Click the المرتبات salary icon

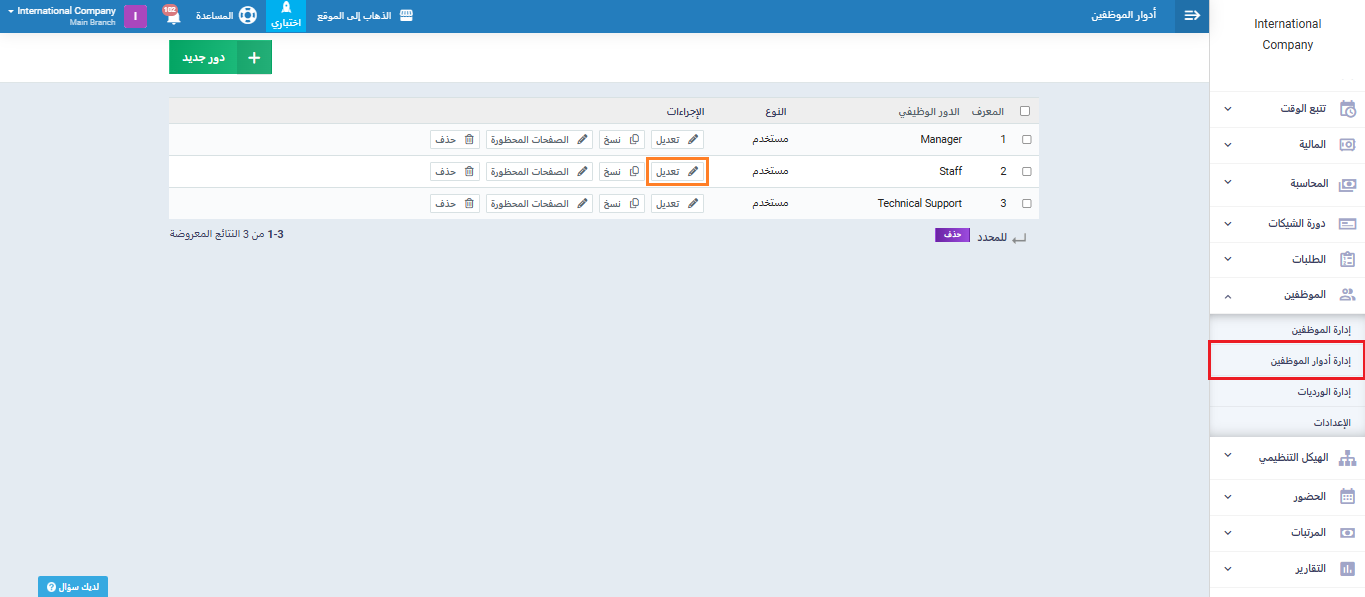pos(1347,533)
